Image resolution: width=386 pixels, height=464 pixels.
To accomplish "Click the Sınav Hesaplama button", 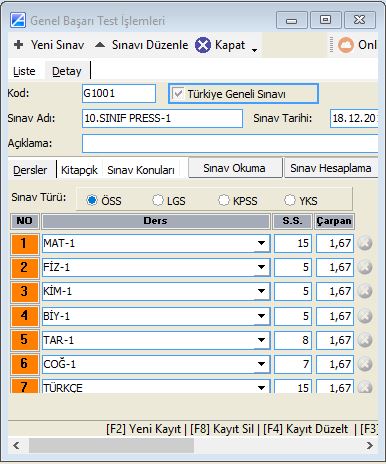I will pyautogui.click(x=331, y=168).
